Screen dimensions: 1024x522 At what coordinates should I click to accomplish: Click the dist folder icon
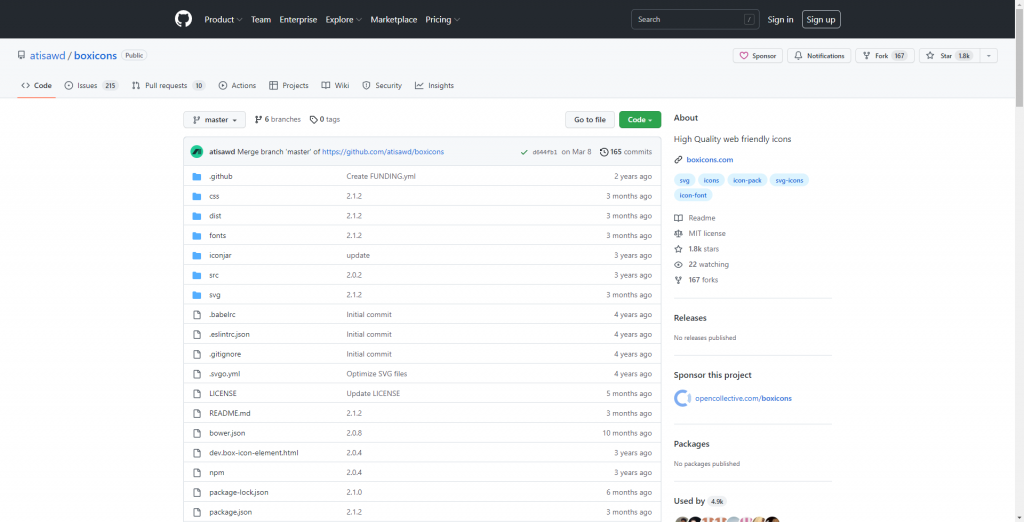[x=197, y=216]
